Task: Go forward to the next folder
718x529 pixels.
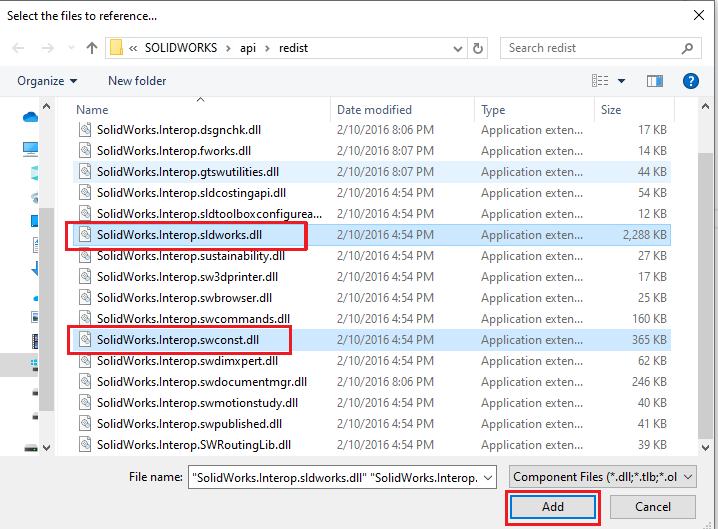Action: pyautogui.click(x=48, y=48)
